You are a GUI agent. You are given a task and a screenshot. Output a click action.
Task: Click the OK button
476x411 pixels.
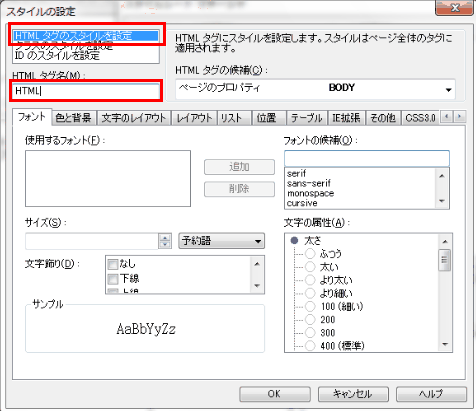coord(275,394)
